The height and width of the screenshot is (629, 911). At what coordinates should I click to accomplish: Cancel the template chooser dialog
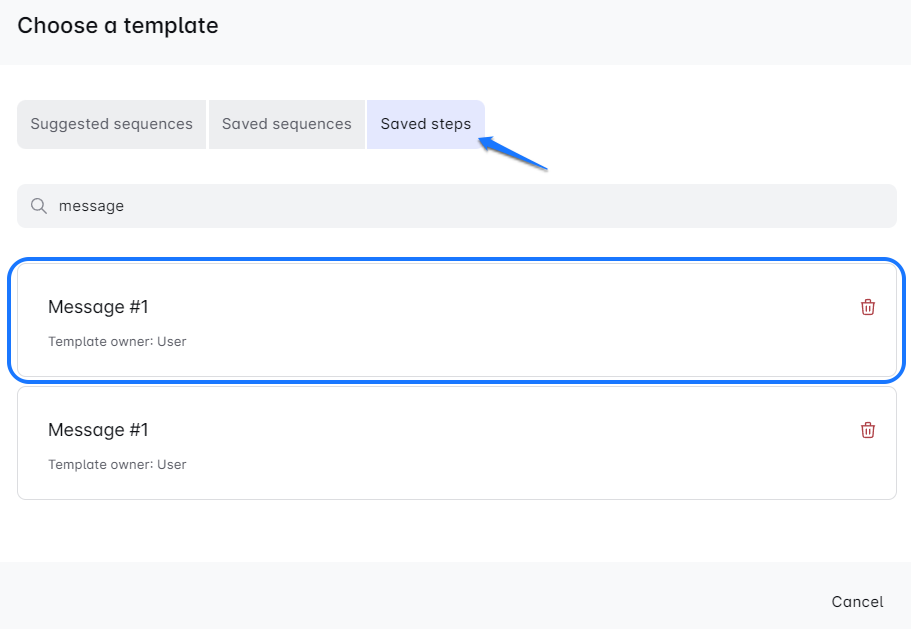(857, 602)
